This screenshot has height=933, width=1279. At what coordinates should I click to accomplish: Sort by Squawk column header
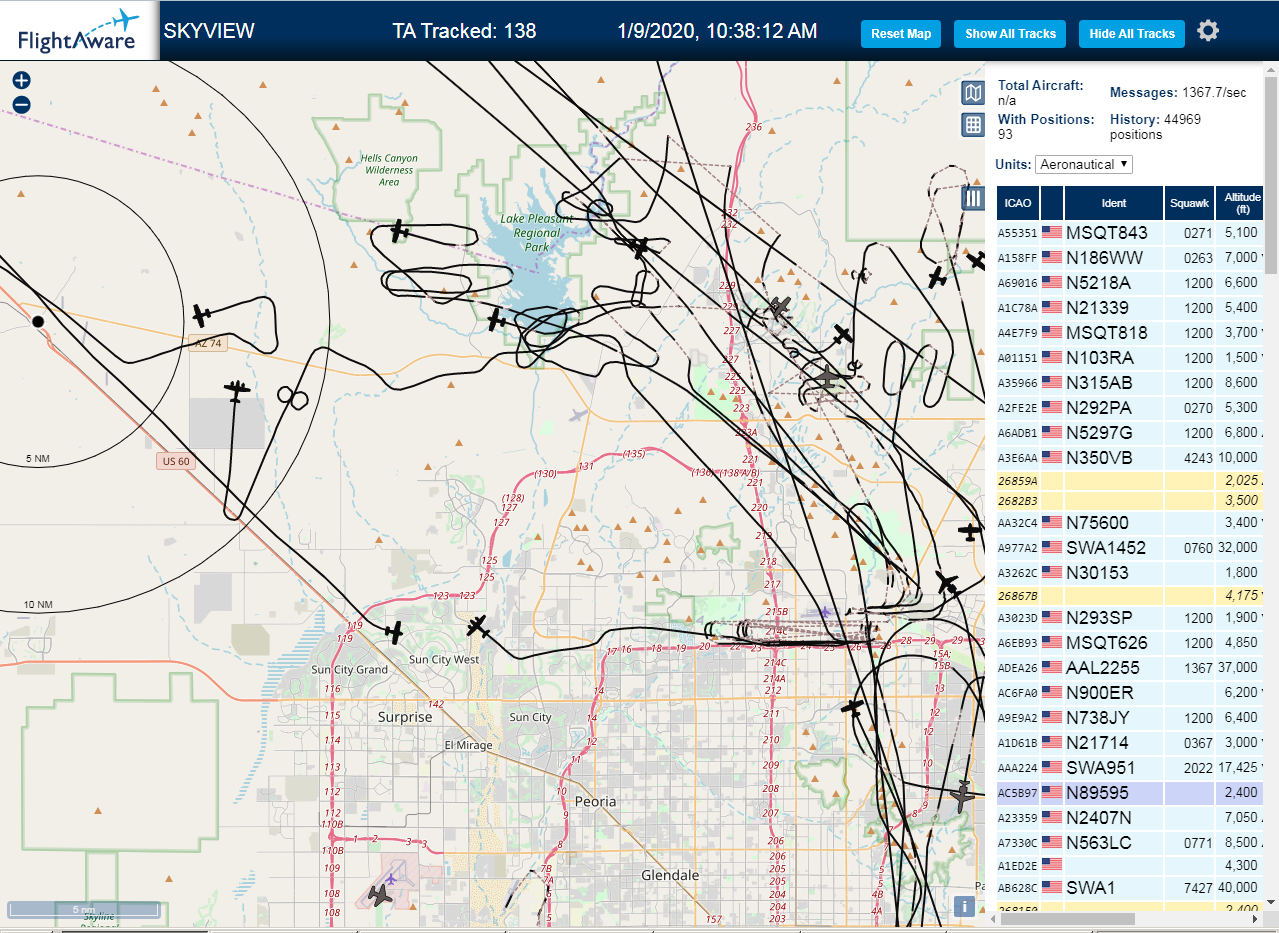tap(1189, 203)
